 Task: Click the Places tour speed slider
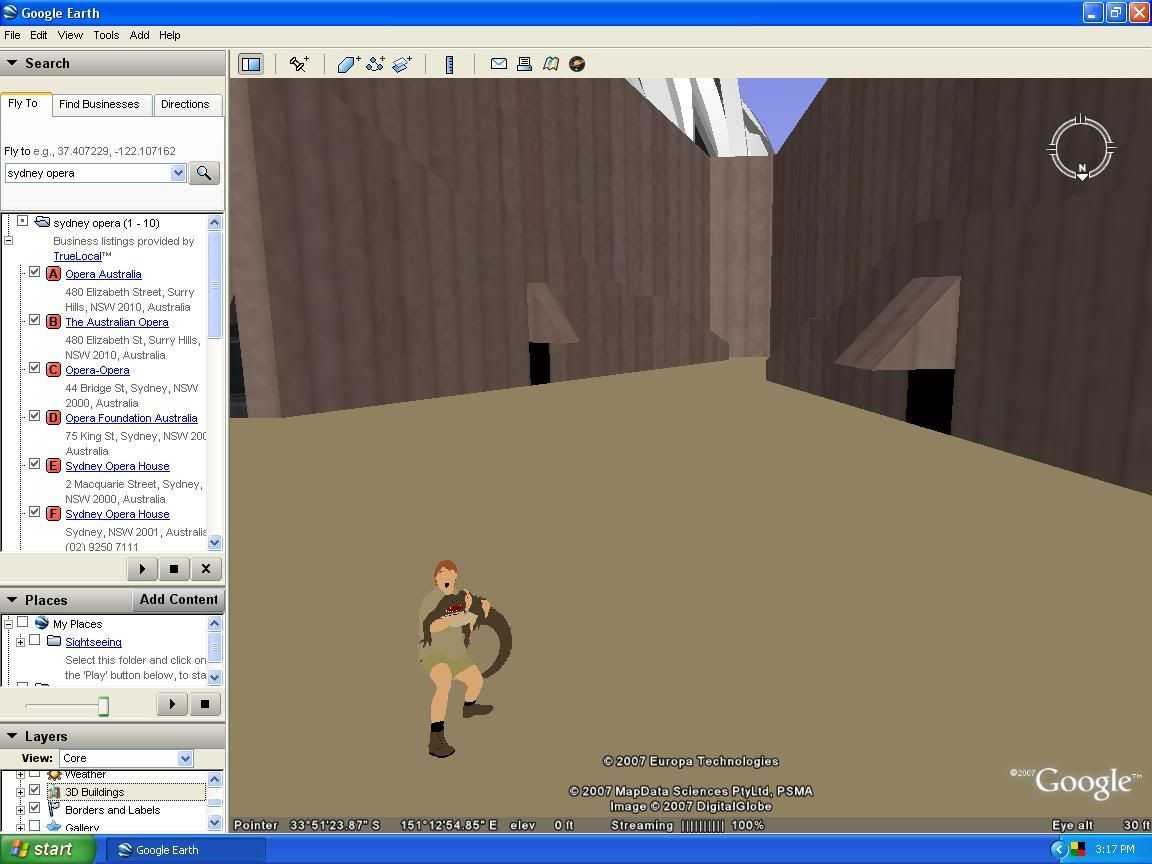click(x=104, y=706)
